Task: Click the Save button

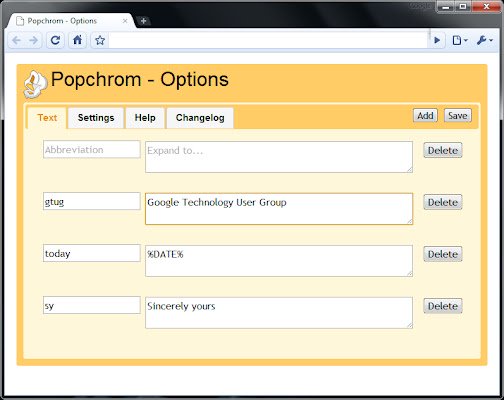Action: point(458,116)
